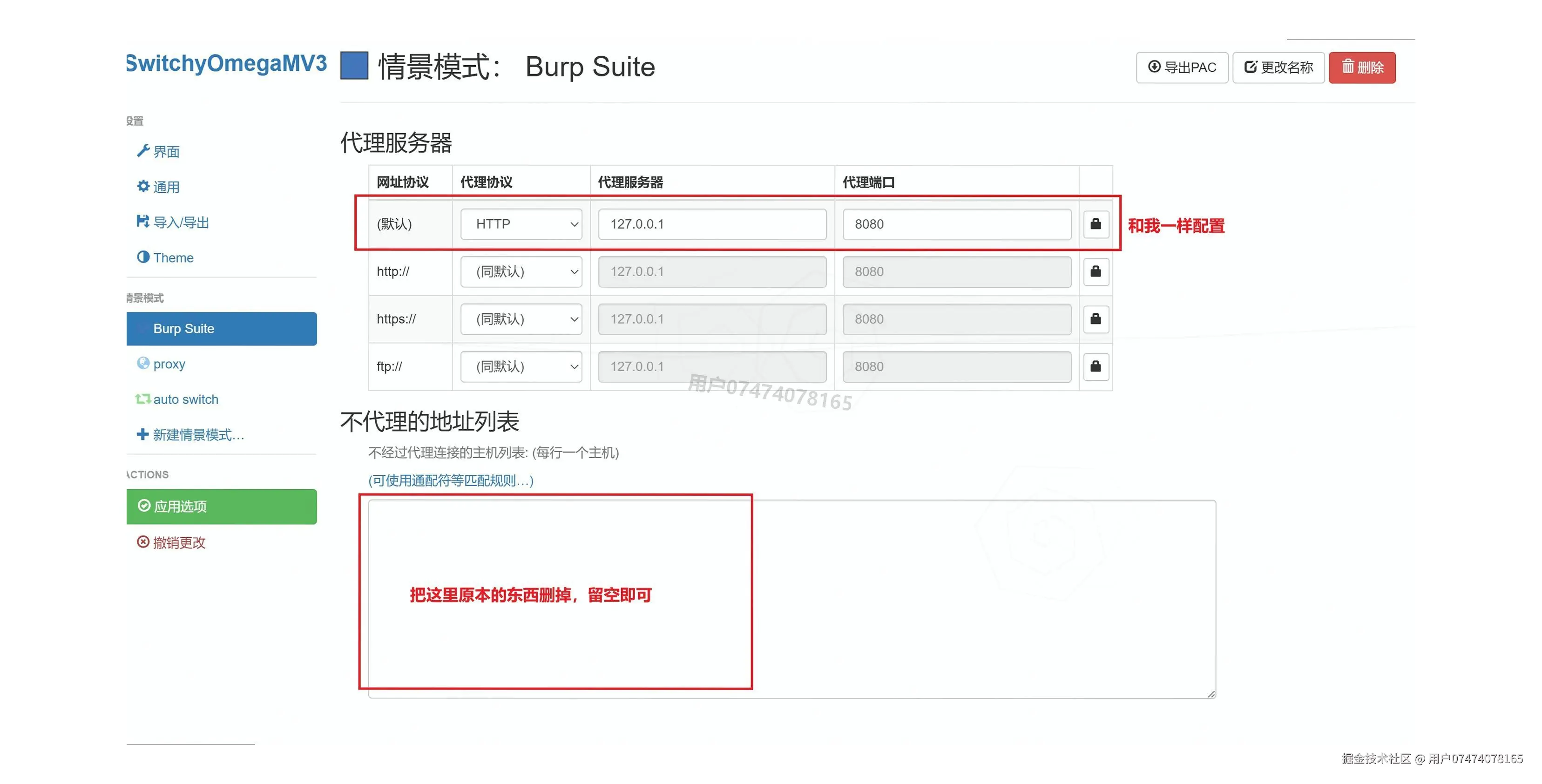Image resolution: width=1542 pixels, height=784 pixels.
Task: Click lock icon in http:// row
Action: pos(1096,272)
